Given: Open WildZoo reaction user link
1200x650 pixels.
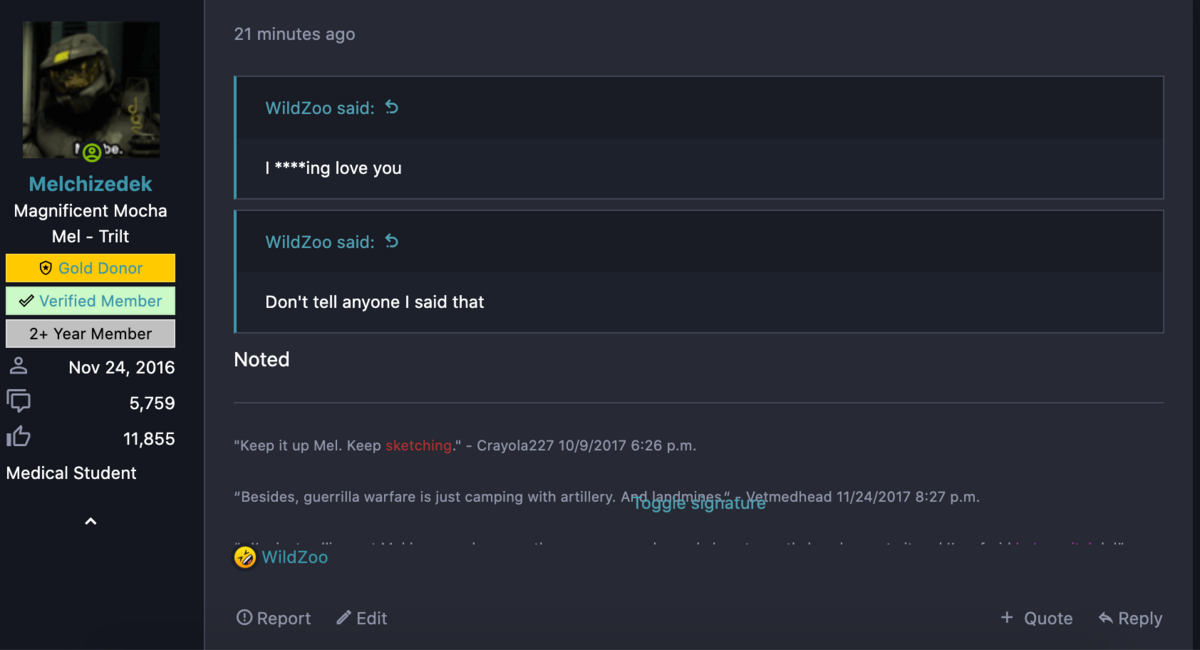Looking at the screenshot, I should pos(295,557).
